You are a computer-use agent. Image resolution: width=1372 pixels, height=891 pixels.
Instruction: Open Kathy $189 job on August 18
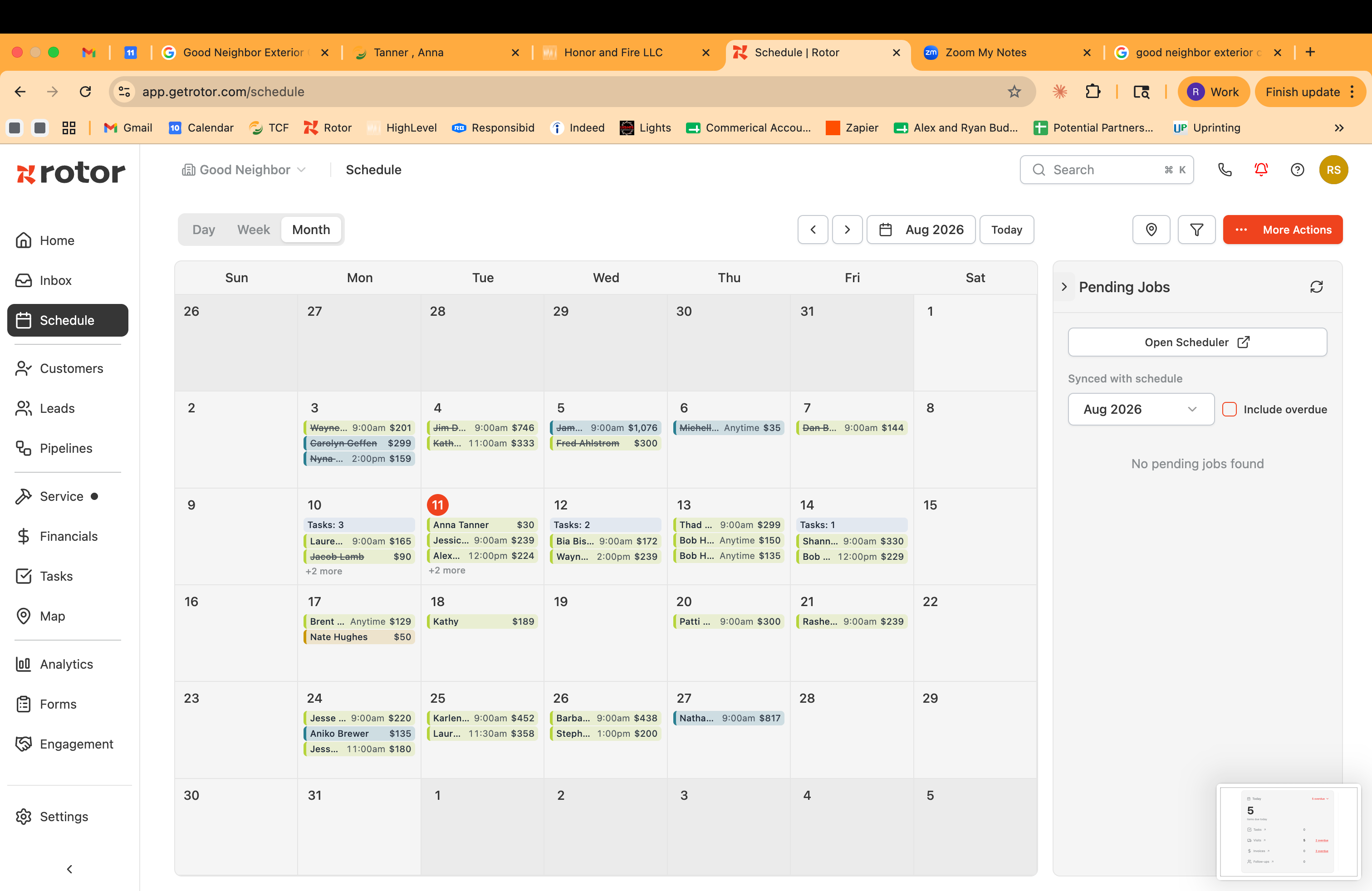[482, 621]
